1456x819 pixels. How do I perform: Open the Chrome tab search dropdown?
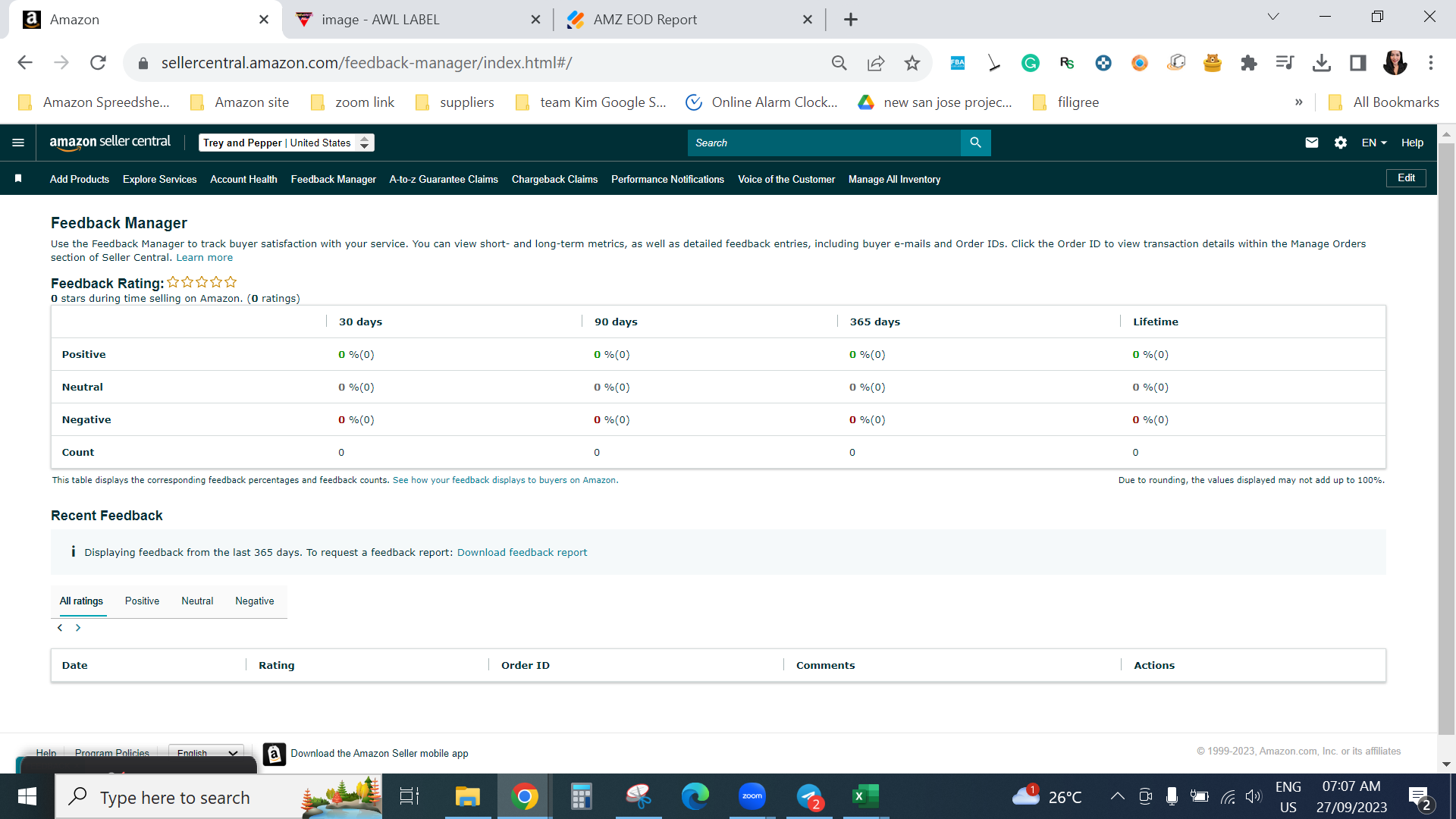tap(1272, 17)
